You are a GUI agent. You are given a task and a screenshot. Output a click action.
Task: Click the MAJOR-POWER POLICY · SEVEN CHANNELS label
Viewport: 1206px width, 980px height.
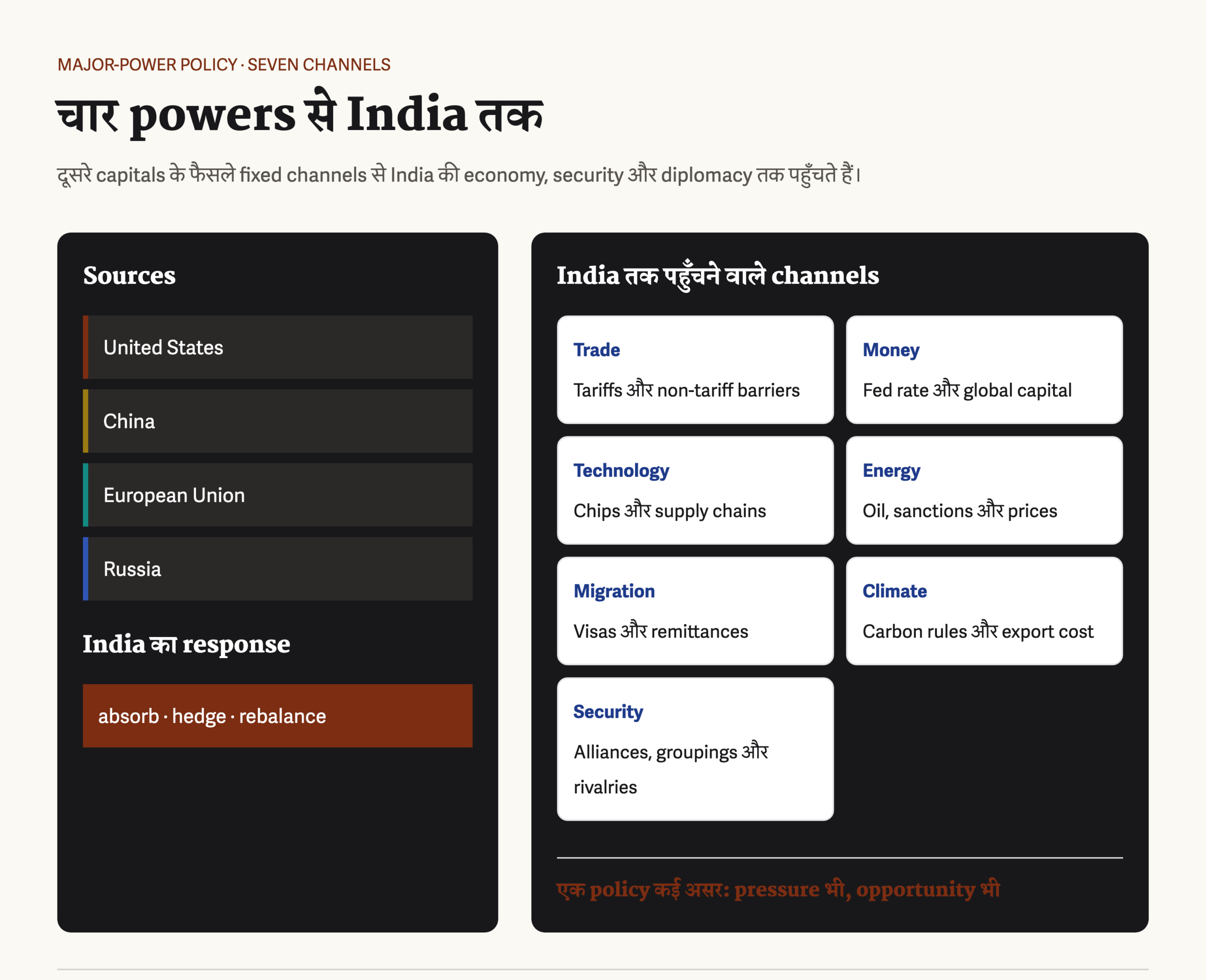click(x=224, y=65)
